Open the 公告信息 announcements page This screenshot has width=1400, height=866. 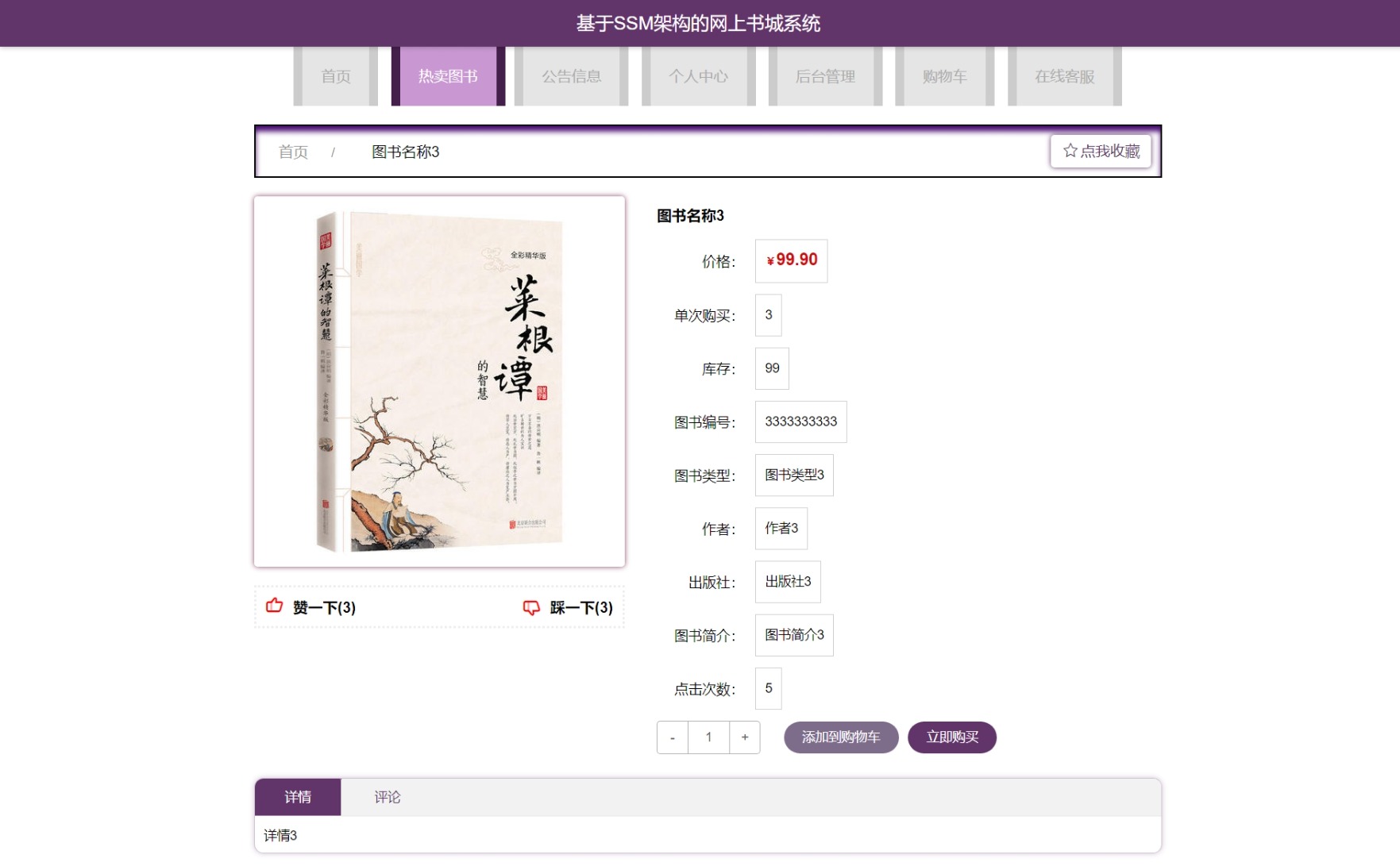[x=572, y=76]
